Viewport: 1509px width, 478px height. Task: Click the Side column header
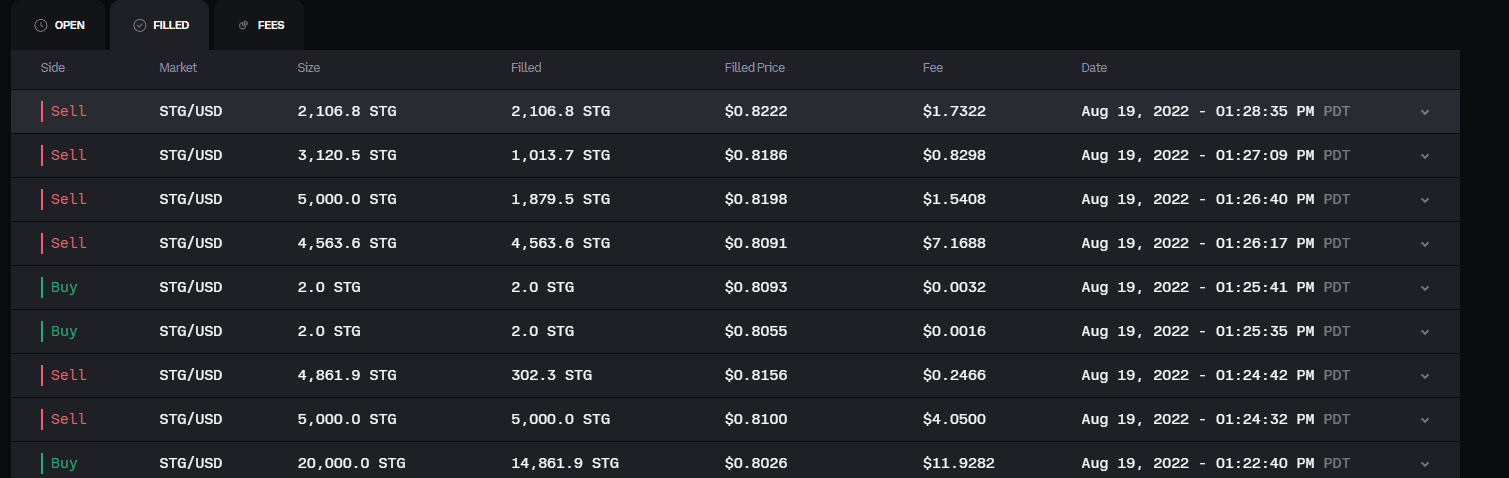pyautogui.click(x=53, y=68)
